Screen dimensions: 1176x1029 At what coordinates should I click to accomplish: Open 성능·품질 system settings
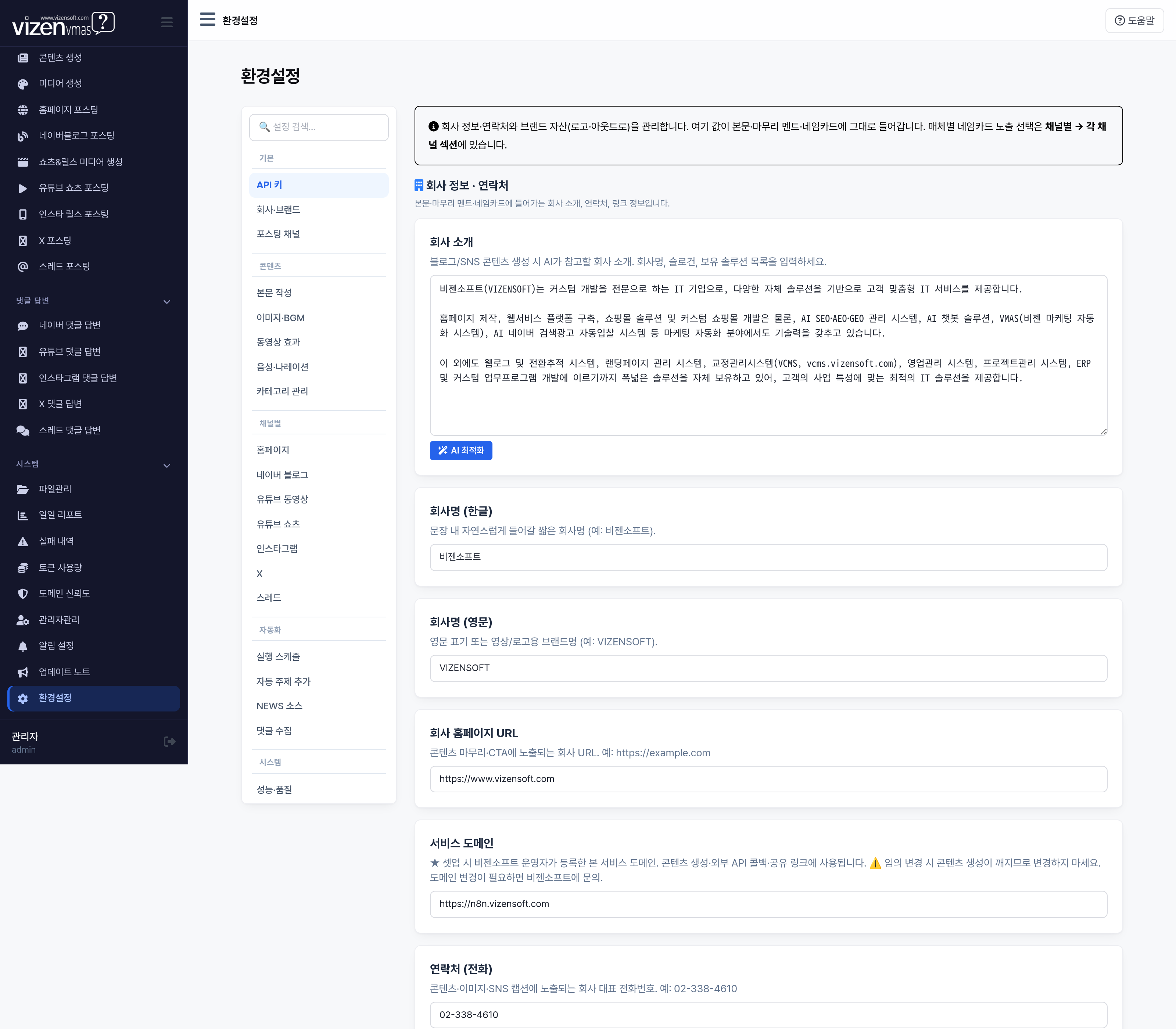pos(319,789)
